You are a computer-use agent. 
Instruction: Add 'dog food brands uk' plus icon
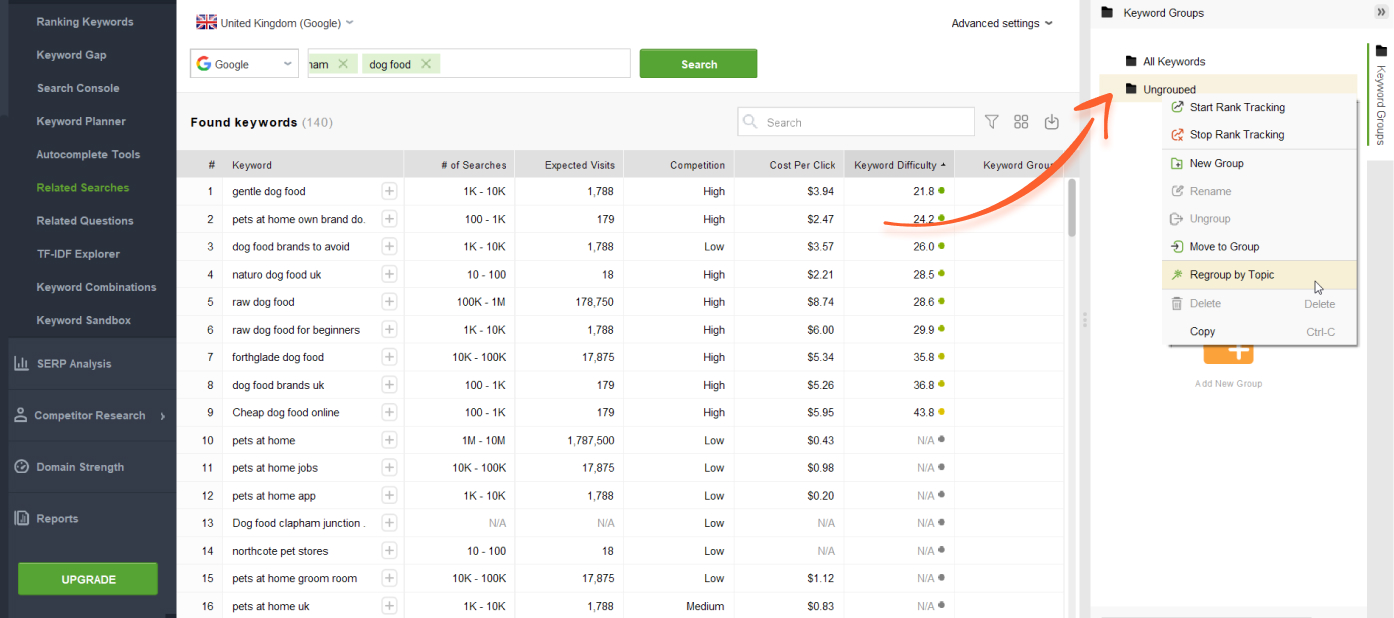(389, 385)
